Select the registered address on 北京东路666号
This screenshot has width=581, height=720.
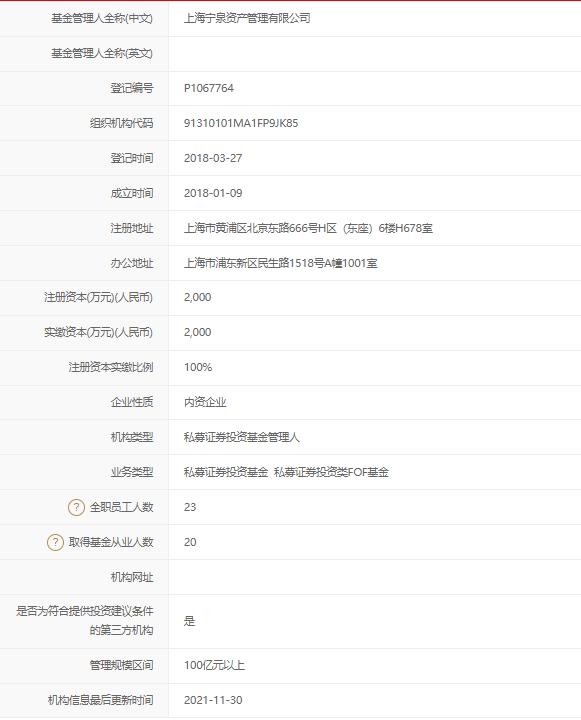308,228
